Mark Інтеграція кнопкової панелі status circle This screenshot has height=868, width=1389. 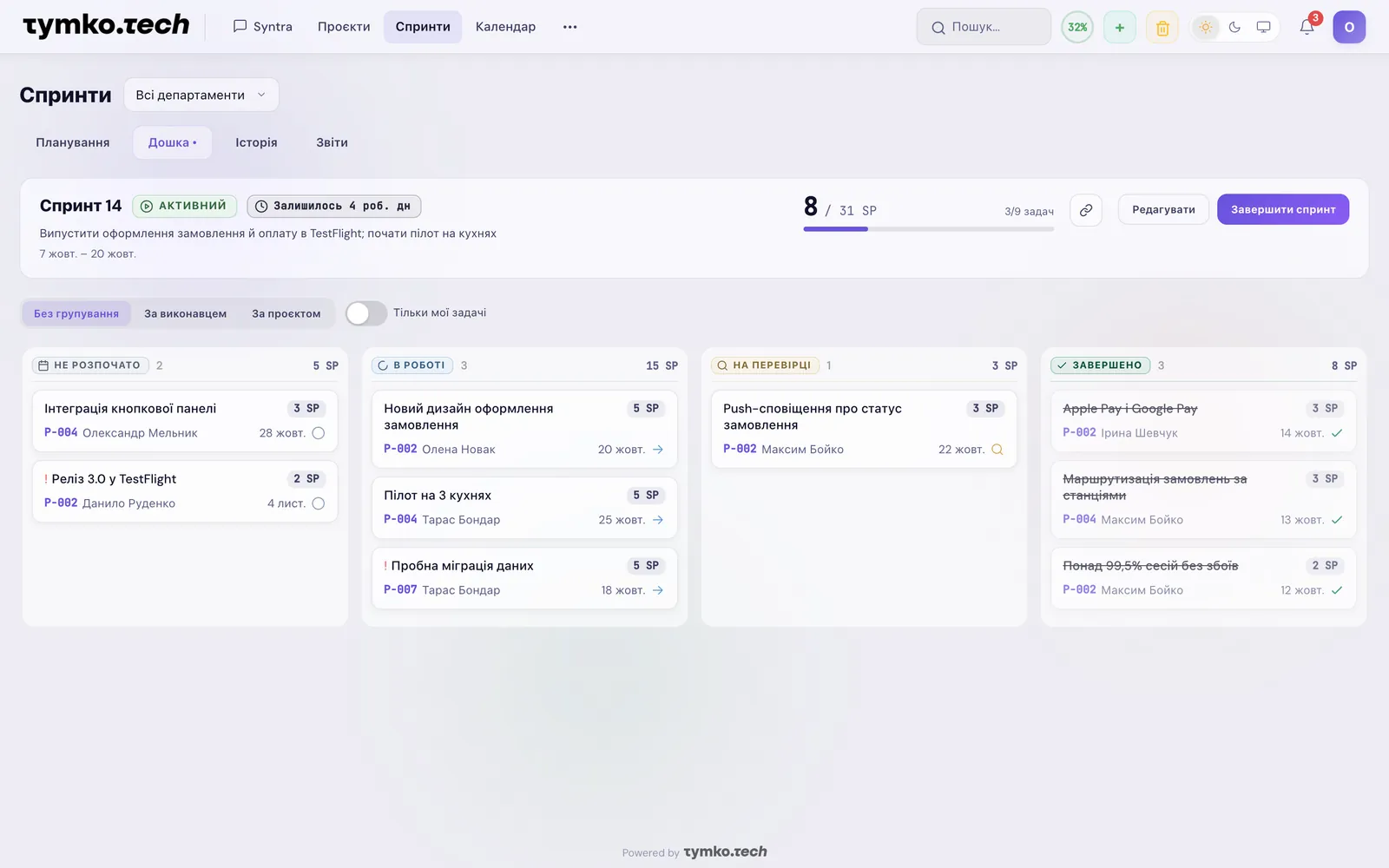(x=319, y=433)
